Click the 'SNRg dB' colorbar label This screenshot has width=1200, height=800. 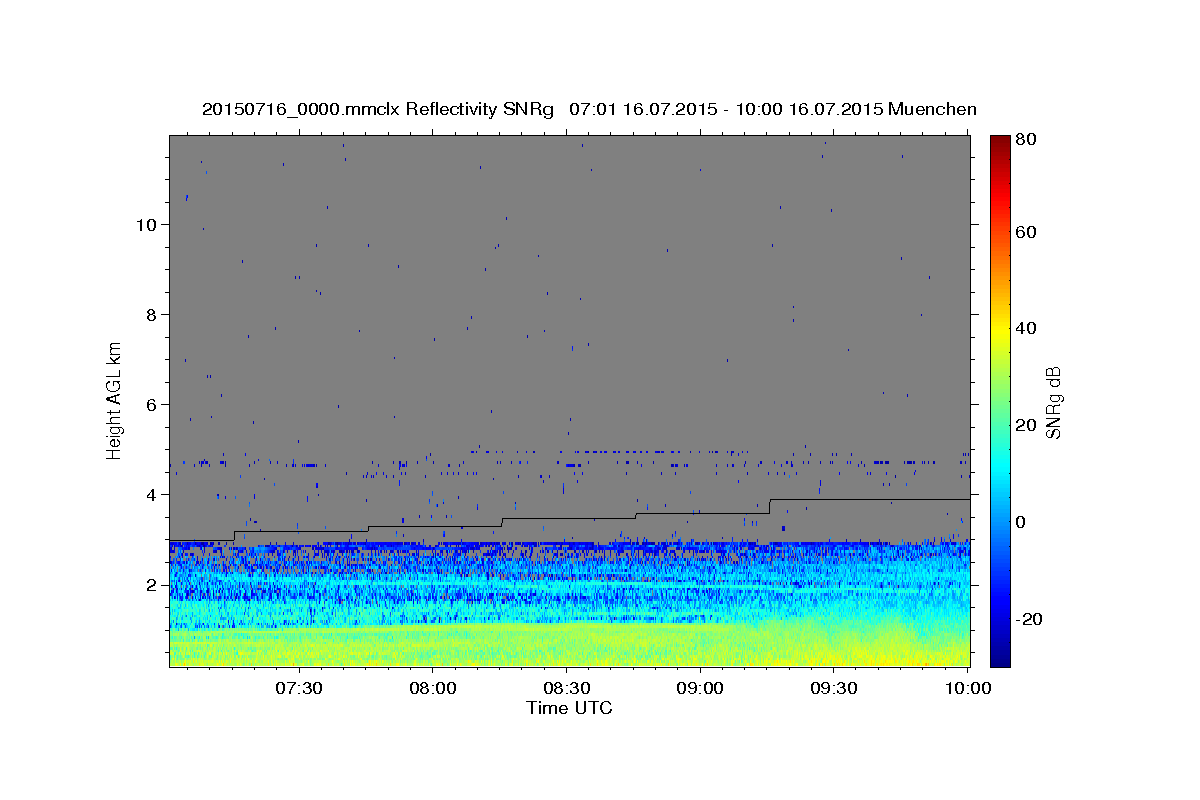click(1053, 402)
